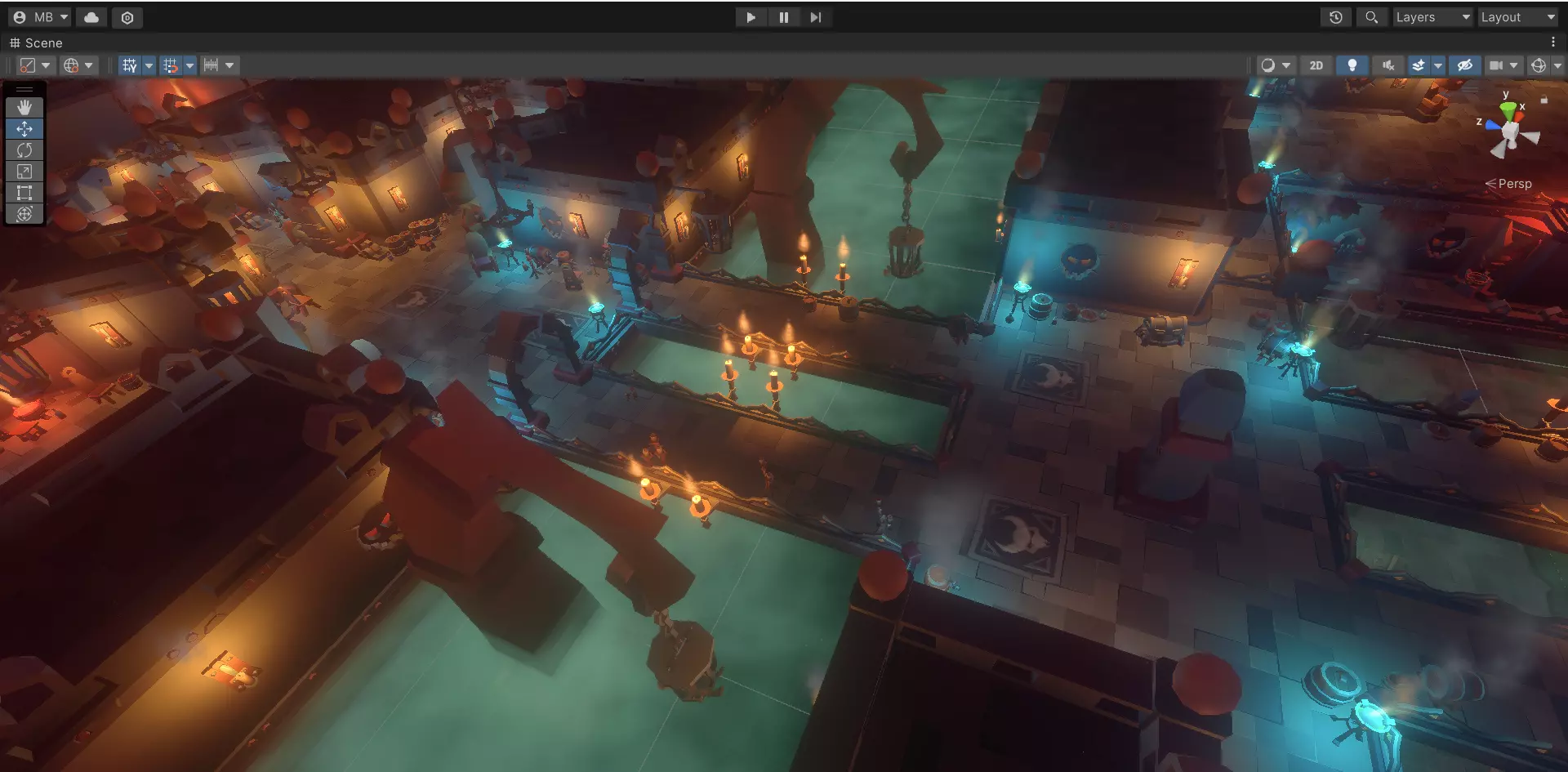Screen dimensions: 1568x772
Task: Expand scene camera dropdown arrow
Action: click(1514, 65)
